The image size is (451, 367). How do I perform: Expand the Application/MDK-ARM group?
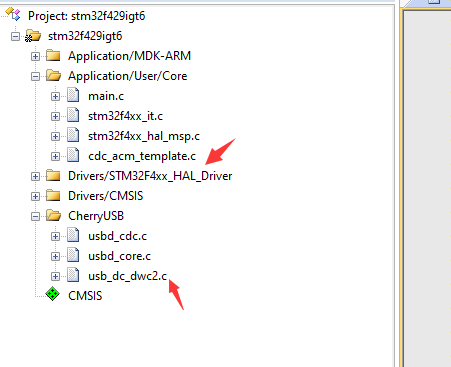pyautogui.click(x=35, y=56)
